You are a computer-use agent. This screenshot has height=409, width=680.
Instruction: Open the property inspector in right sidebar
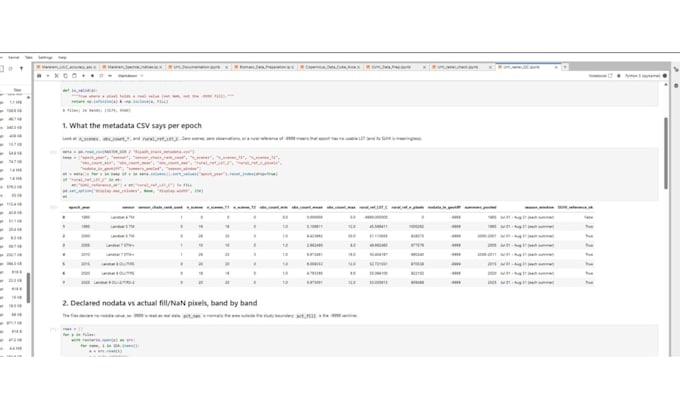(x=676, y=69)
